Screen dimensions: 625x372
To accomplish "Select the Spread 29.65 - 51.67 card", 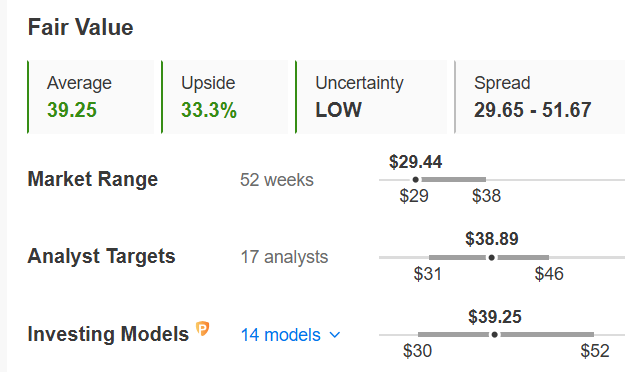I will click(x=540, y=97).
